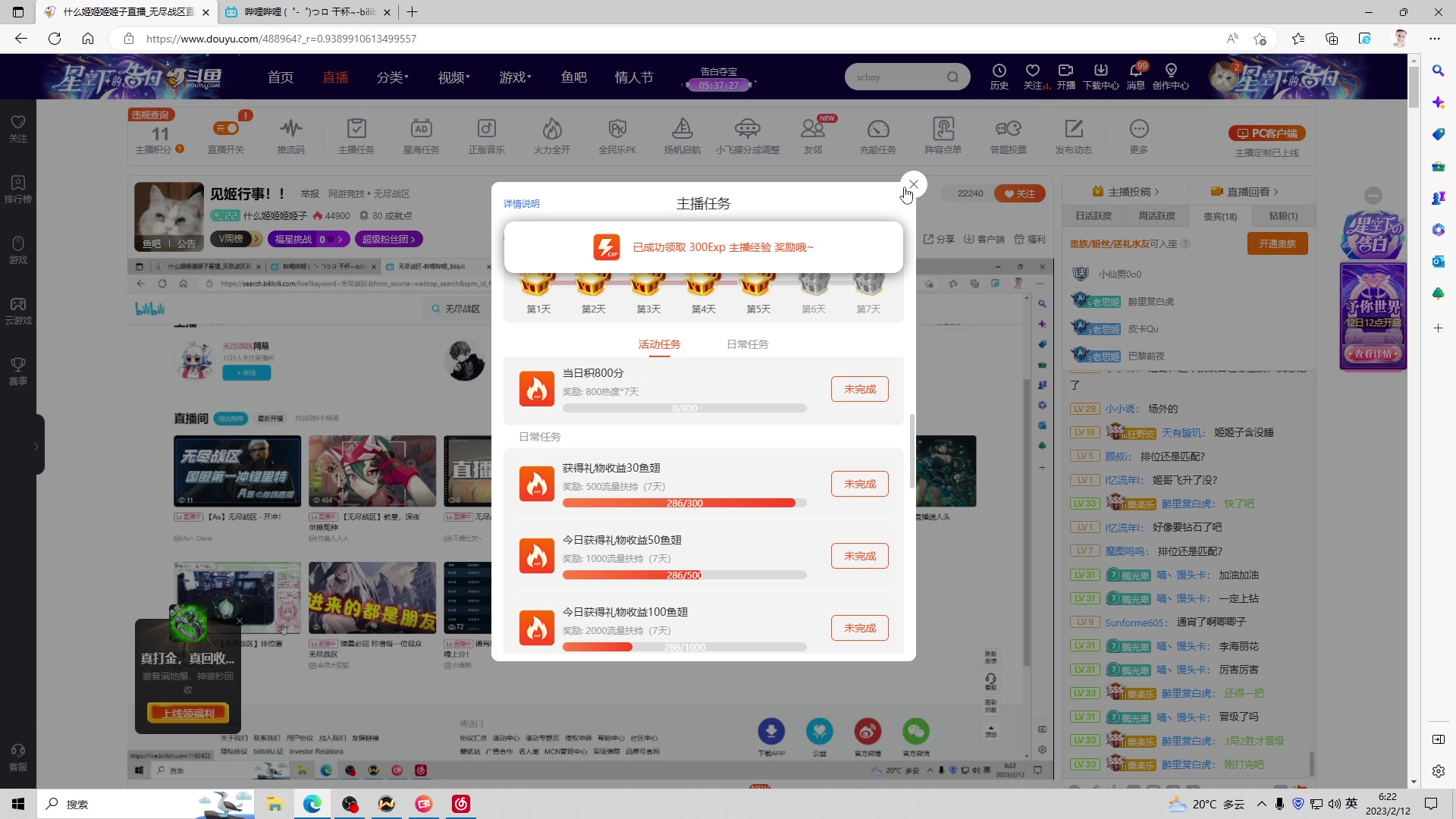Open the 第6天 treasure chest

pos(813,285)
